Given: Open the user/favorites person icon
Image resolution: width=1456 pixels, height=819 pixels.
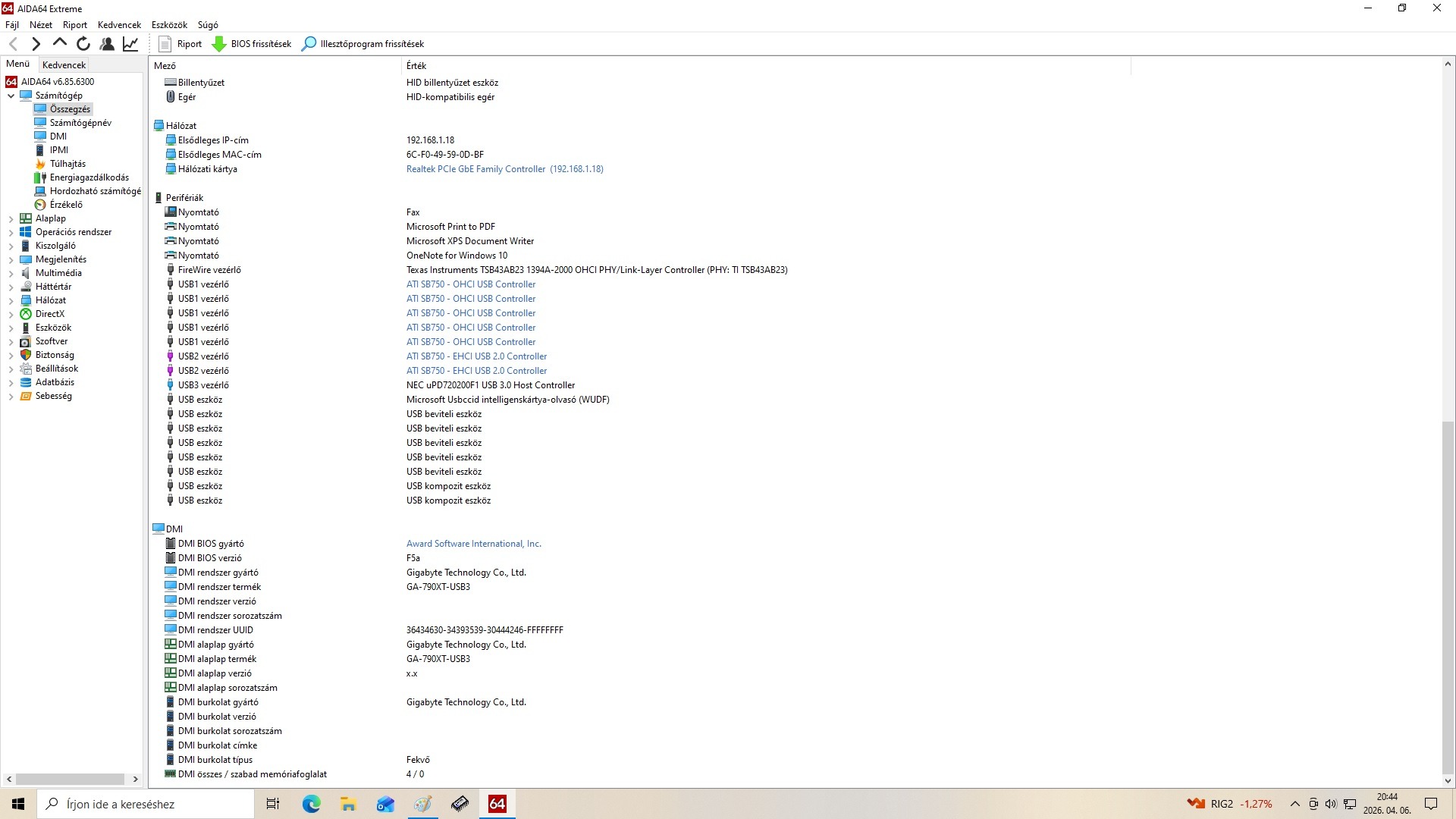Looking at the screenshot, I should [107, 44].
